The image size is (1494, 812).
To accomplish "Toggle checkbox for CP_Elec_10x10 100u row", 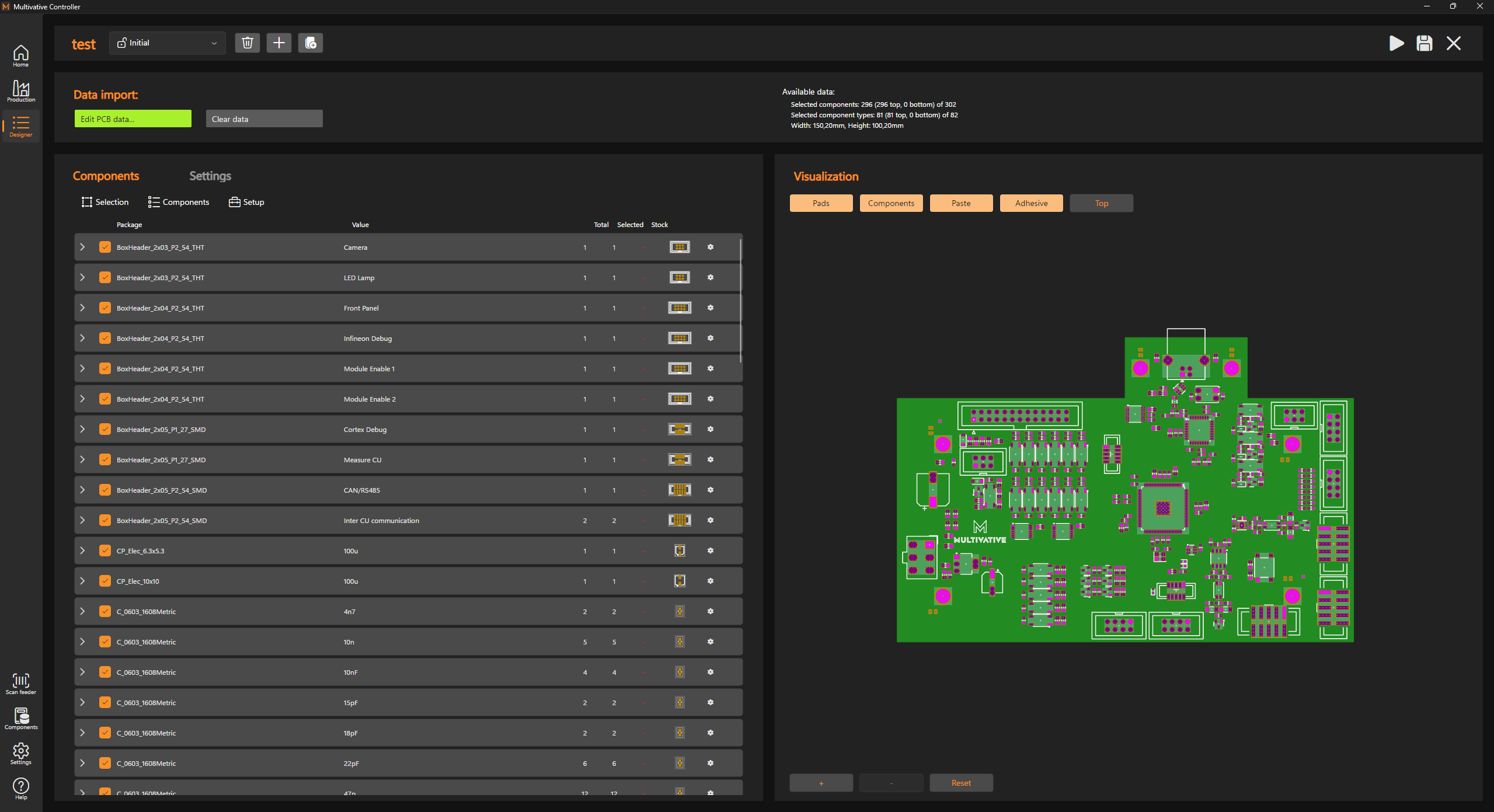I will (105, 581).
